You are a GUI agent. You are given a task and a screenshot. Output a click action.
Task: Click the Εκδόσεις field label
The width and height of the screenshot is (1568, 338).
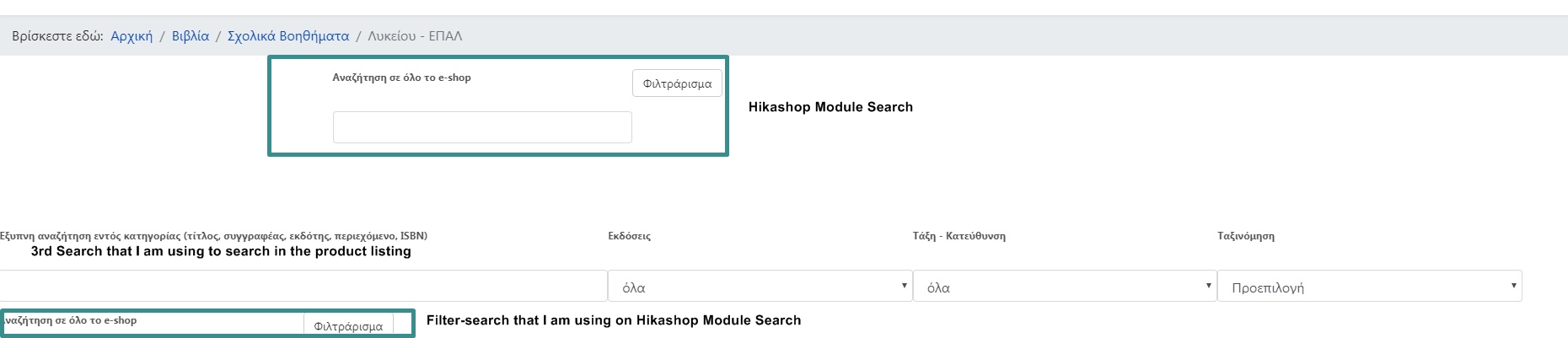point(629,236)
